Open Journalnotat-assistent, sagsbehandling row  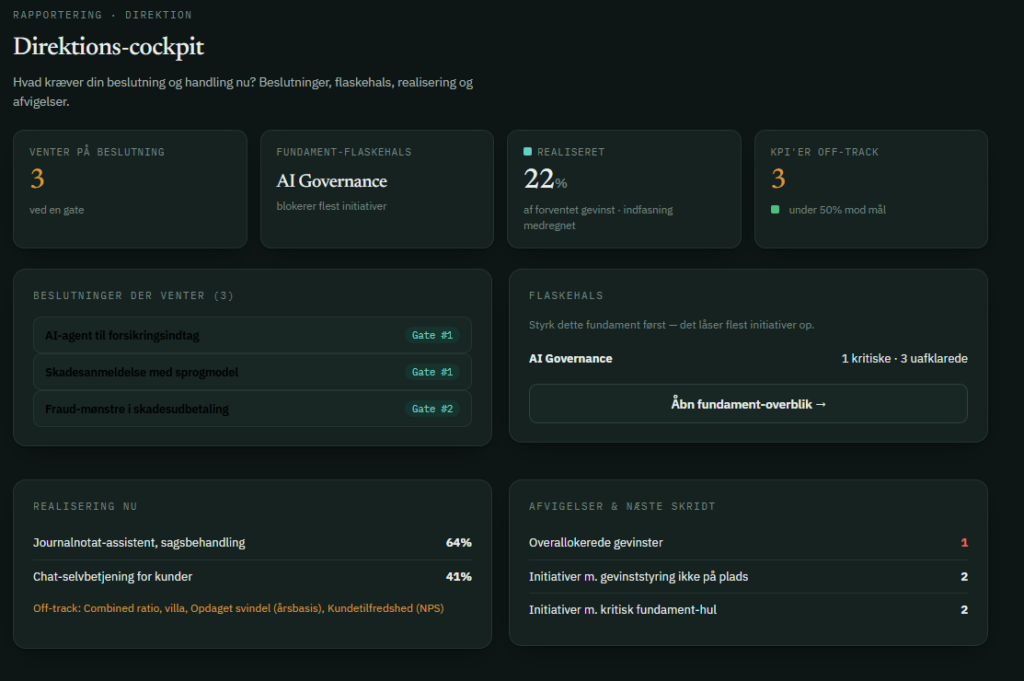[x=252, y=543]
